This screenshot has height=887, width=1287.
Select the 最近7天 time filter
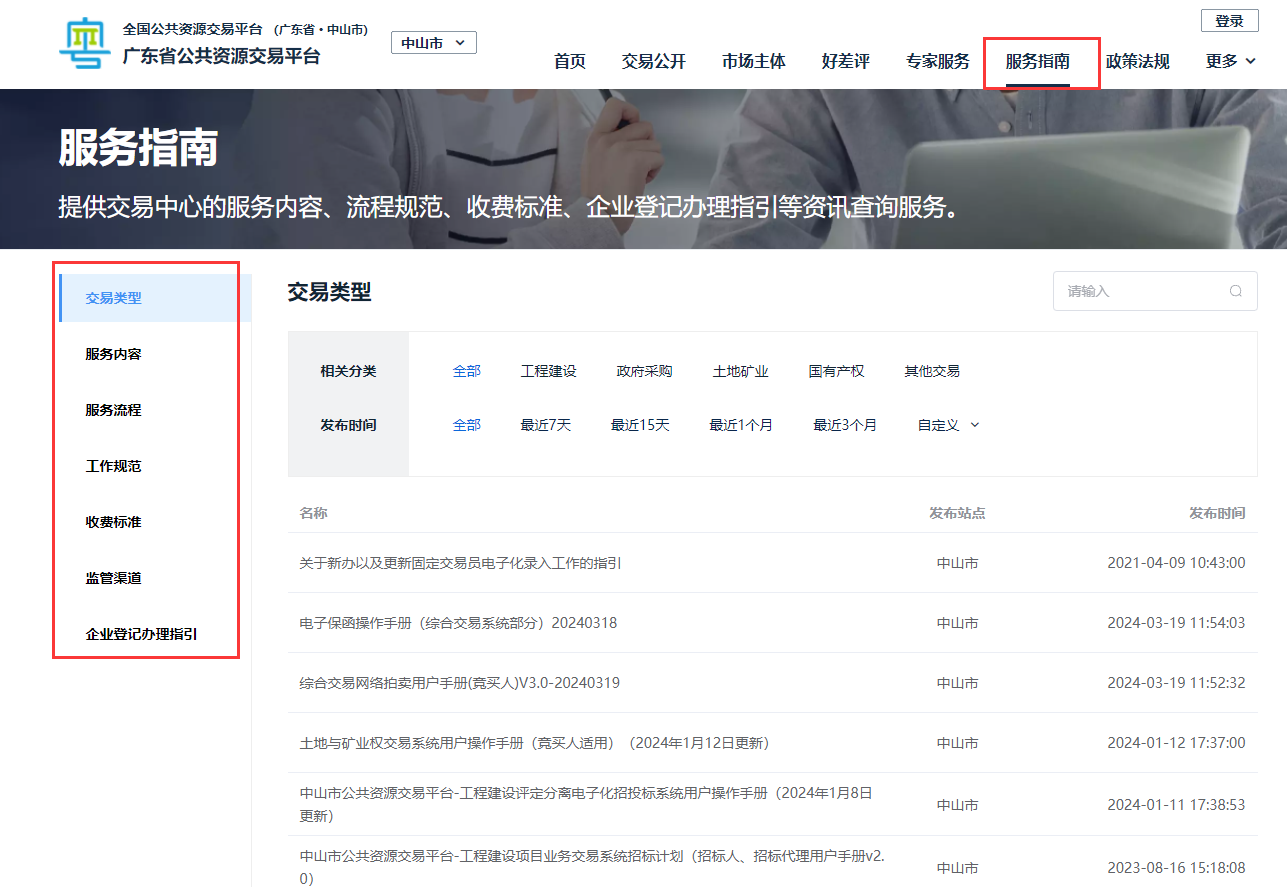click(545, 425)
